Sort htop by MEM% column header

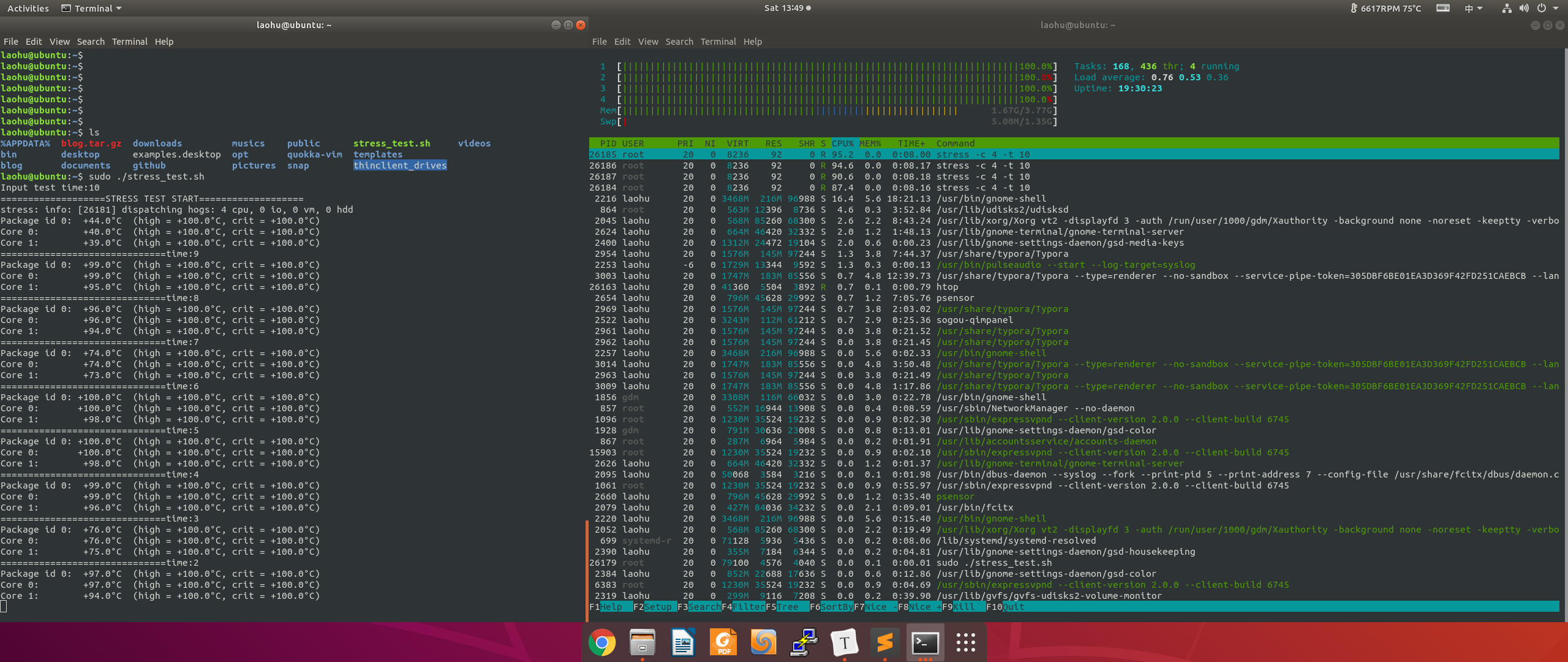click(x=870, y=143)
